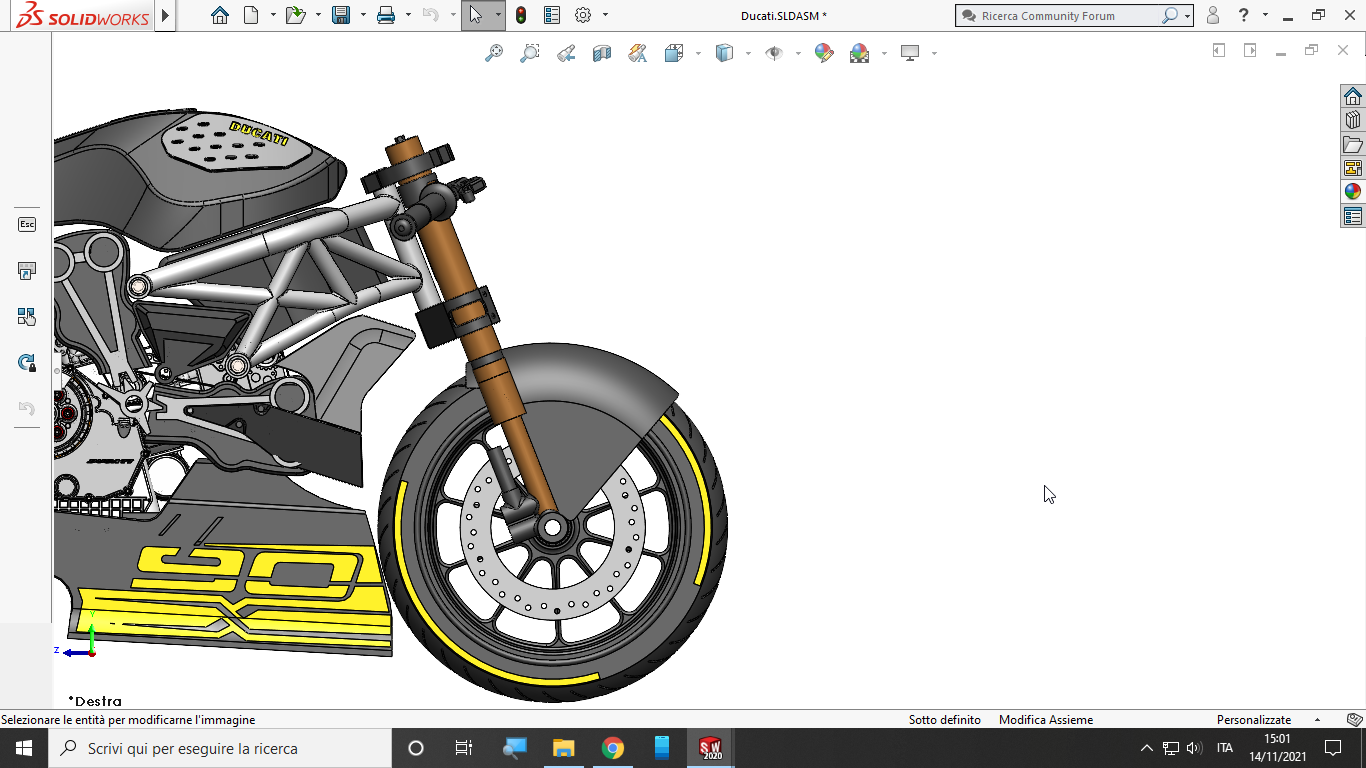1366x768 pixels.
Task: Open the Open file dropdown arrow
Action: coord(318,15)
